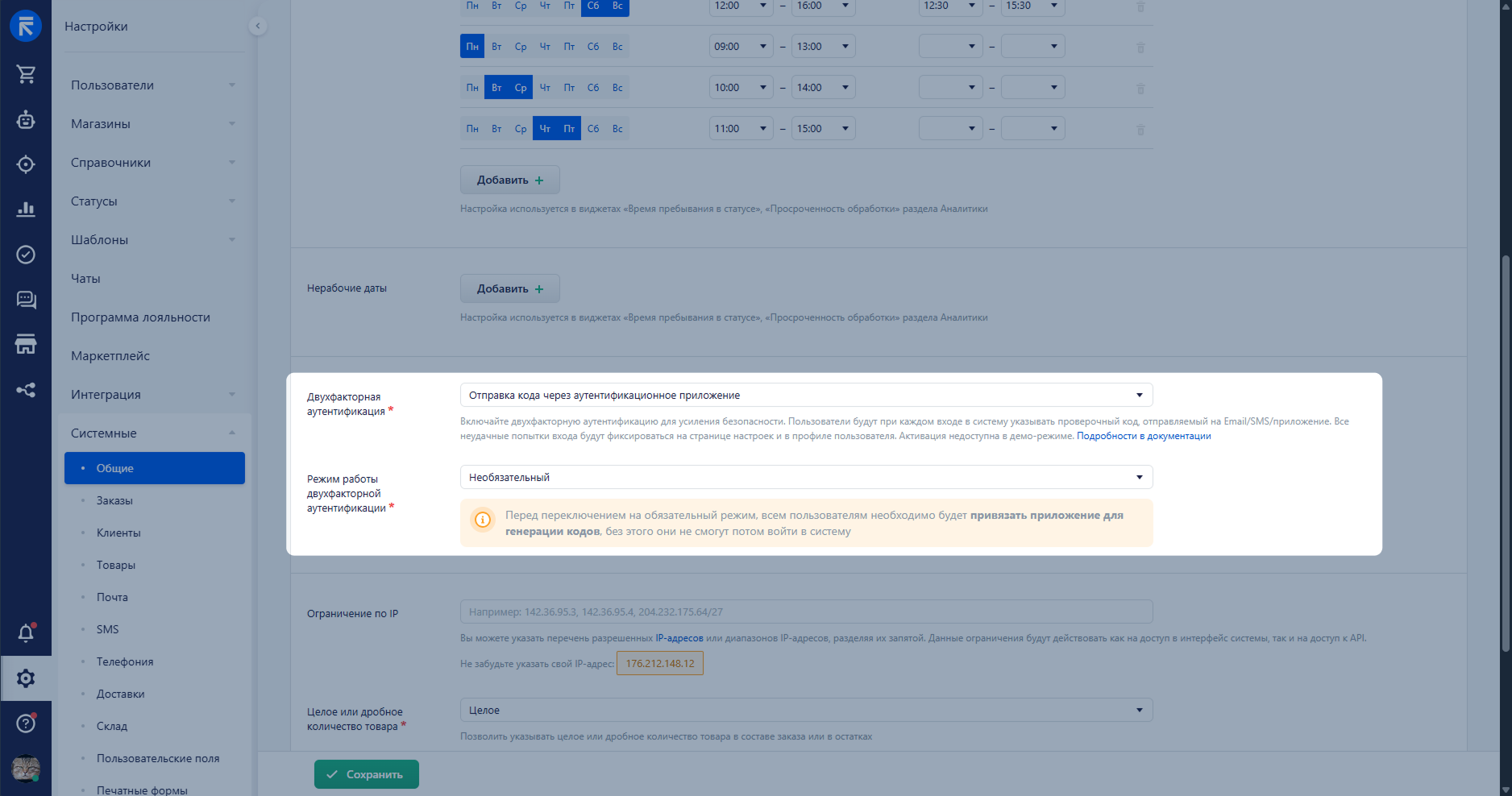The image size is (1512, 796).
Task: Open the two-factor mode dropdown showing Необязательный
Action: (x=806, y=478)
